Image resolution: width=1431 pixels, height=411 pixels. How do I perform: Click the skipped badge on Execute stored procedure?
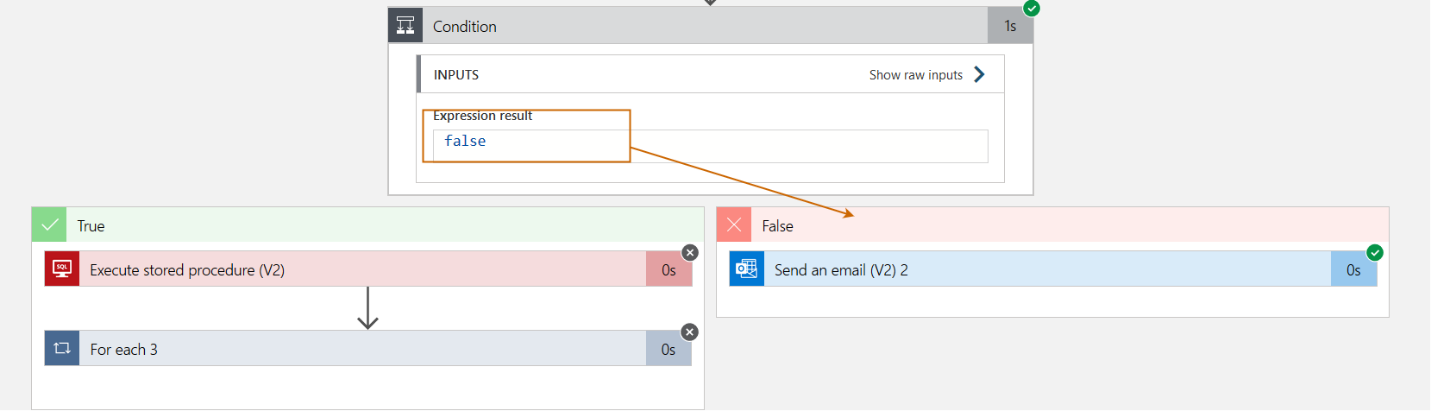click(690, 252)
